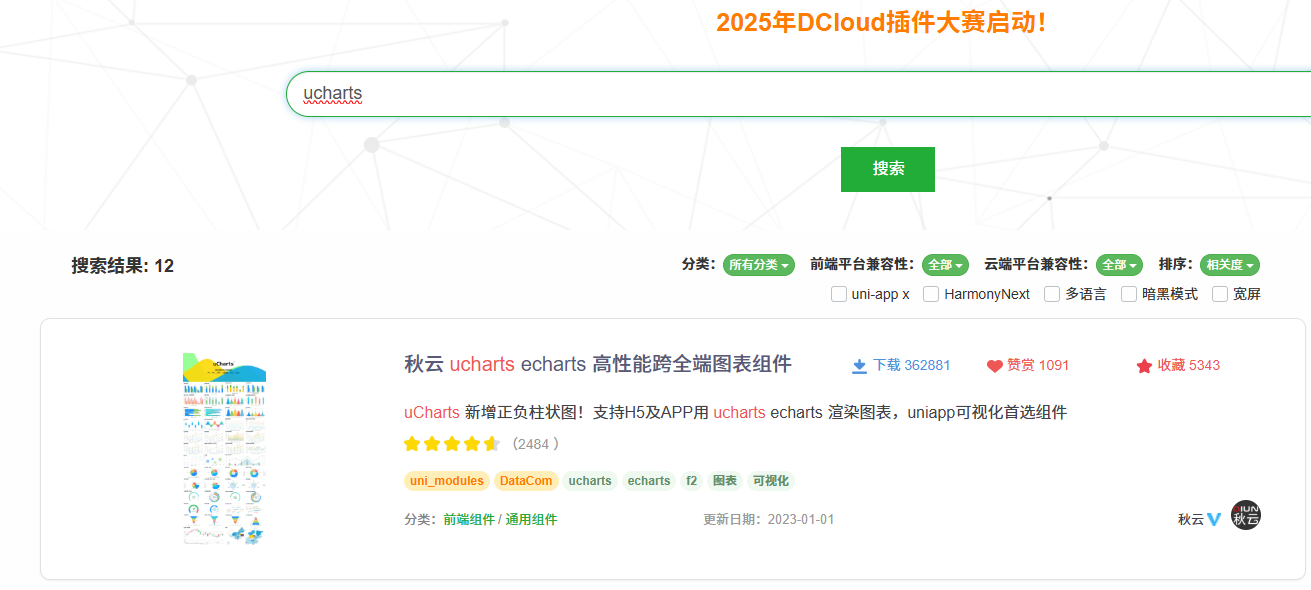The width and height of the screenshot is (1311, 590).
Task: Check the 多语言 filter box
Action: (x=1052, y=294)
